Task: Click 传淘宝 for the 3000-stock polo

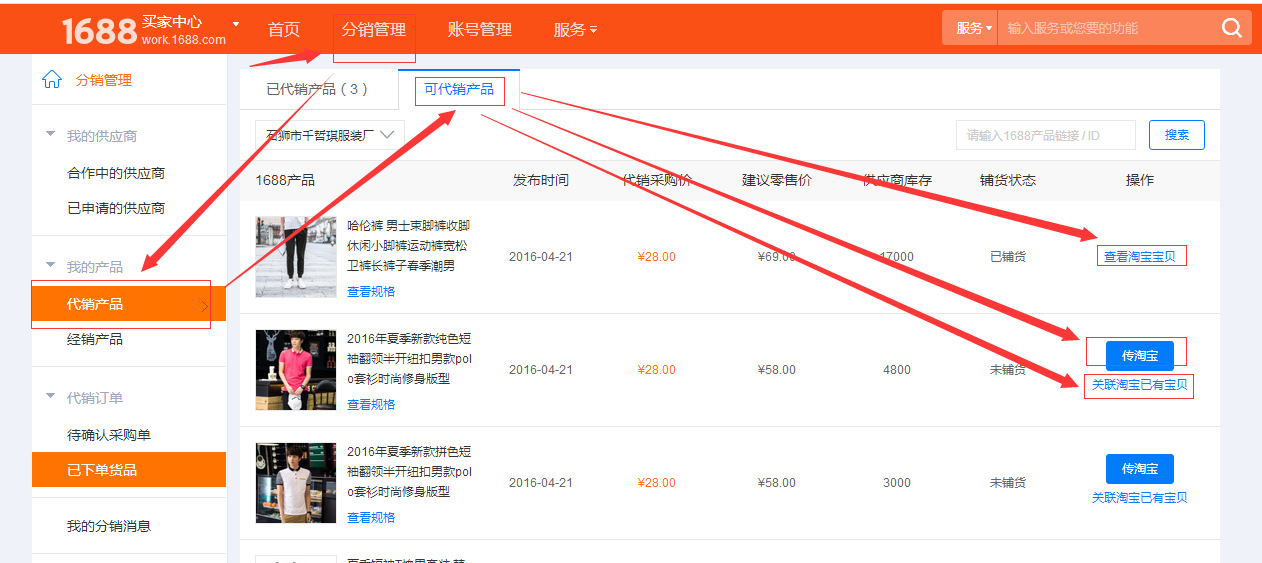Action: (1140, 469)
